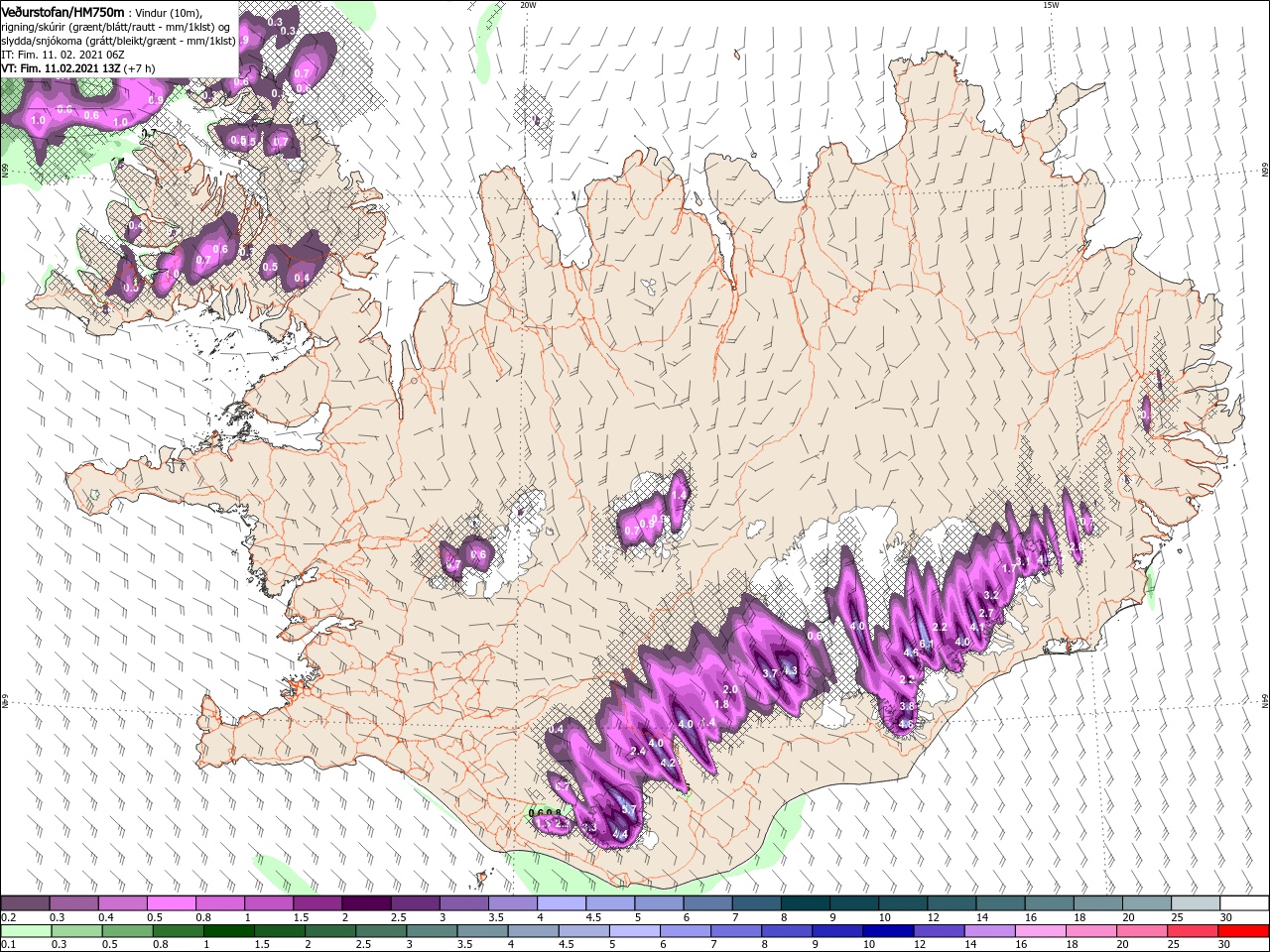This screenshot has width=1270, height=952.
Task: Click the 4.1 precipitation value
Action: (x=976, y=627)
